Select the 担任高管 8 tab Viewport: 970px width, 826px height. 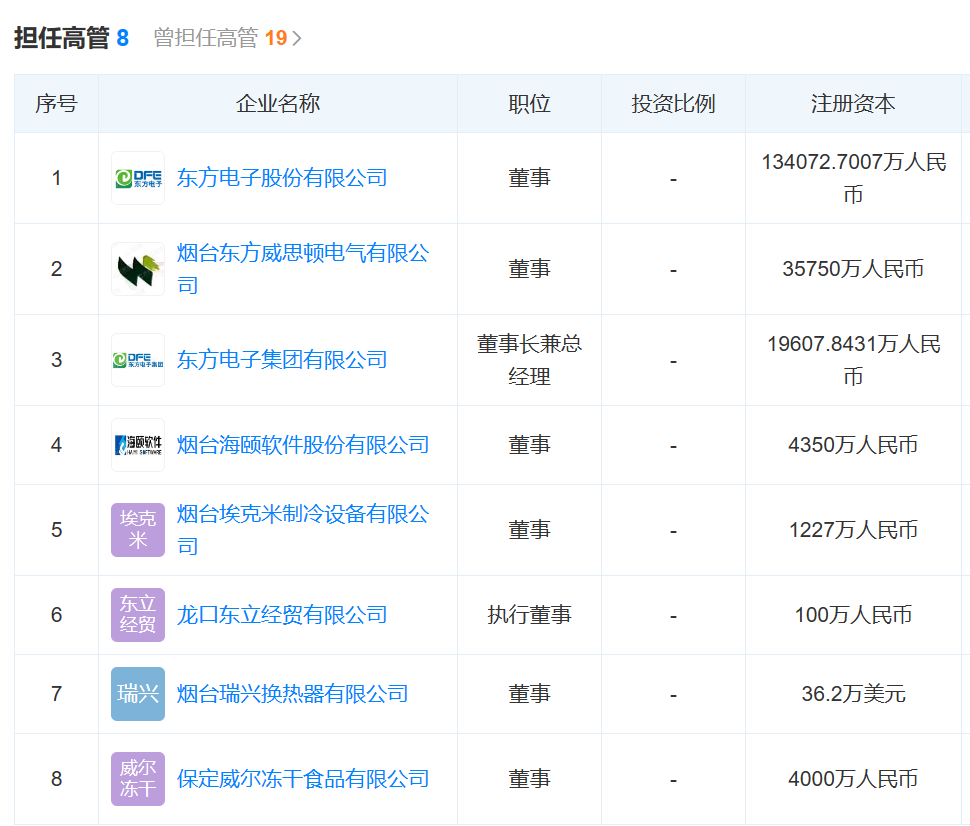71,38
